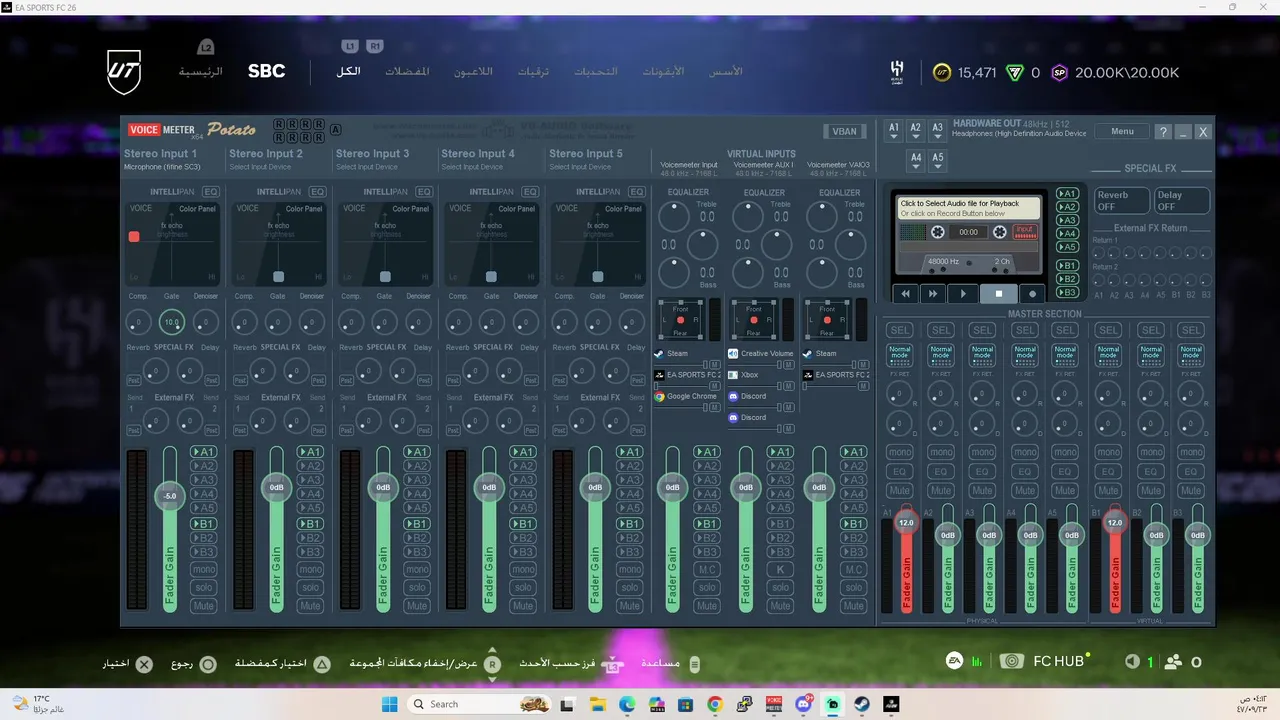Toggle the B1 bus on Stereo Input 1
Screen dimensions: 1280x720
click(202, 523)
